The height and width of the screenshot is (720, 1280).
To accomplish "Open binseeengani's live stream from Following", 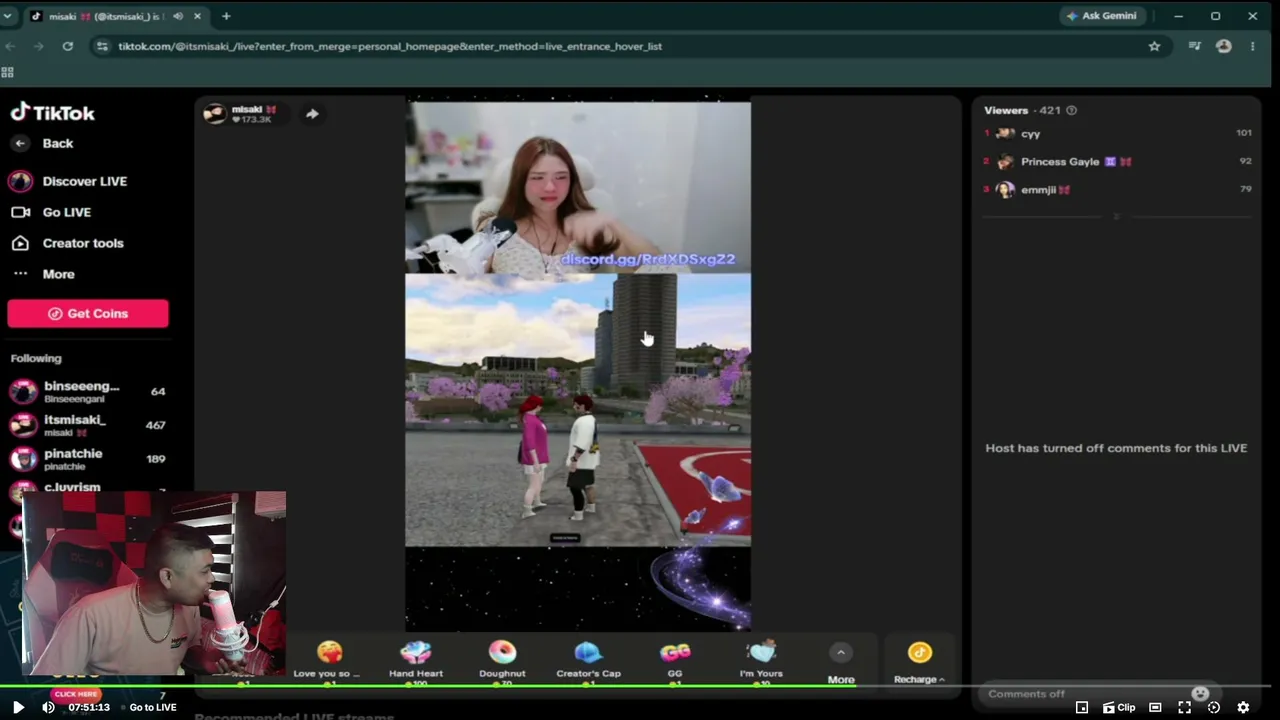I will 88,391.
